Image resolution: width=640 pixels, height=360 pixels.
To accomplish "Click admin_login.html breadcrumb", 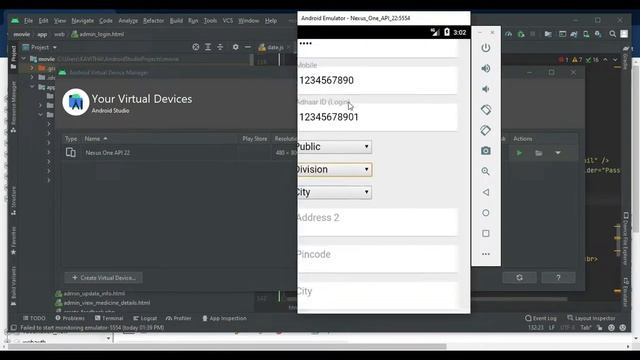I will click(x=98, y=34).
